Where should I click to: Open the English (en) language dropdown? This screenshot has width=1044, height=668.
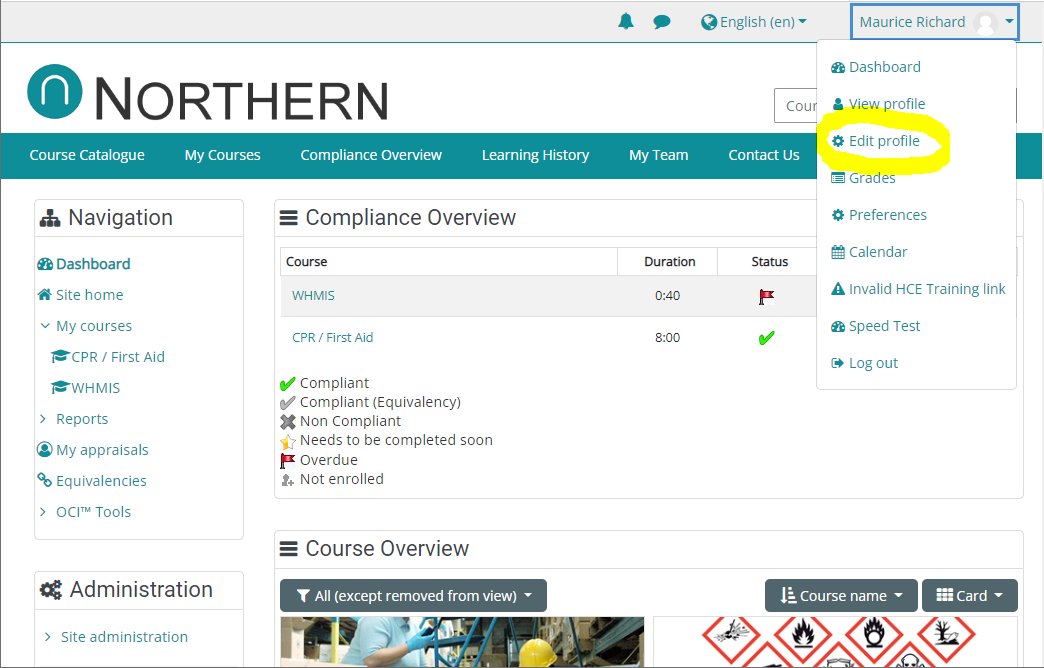click(754, 22)
